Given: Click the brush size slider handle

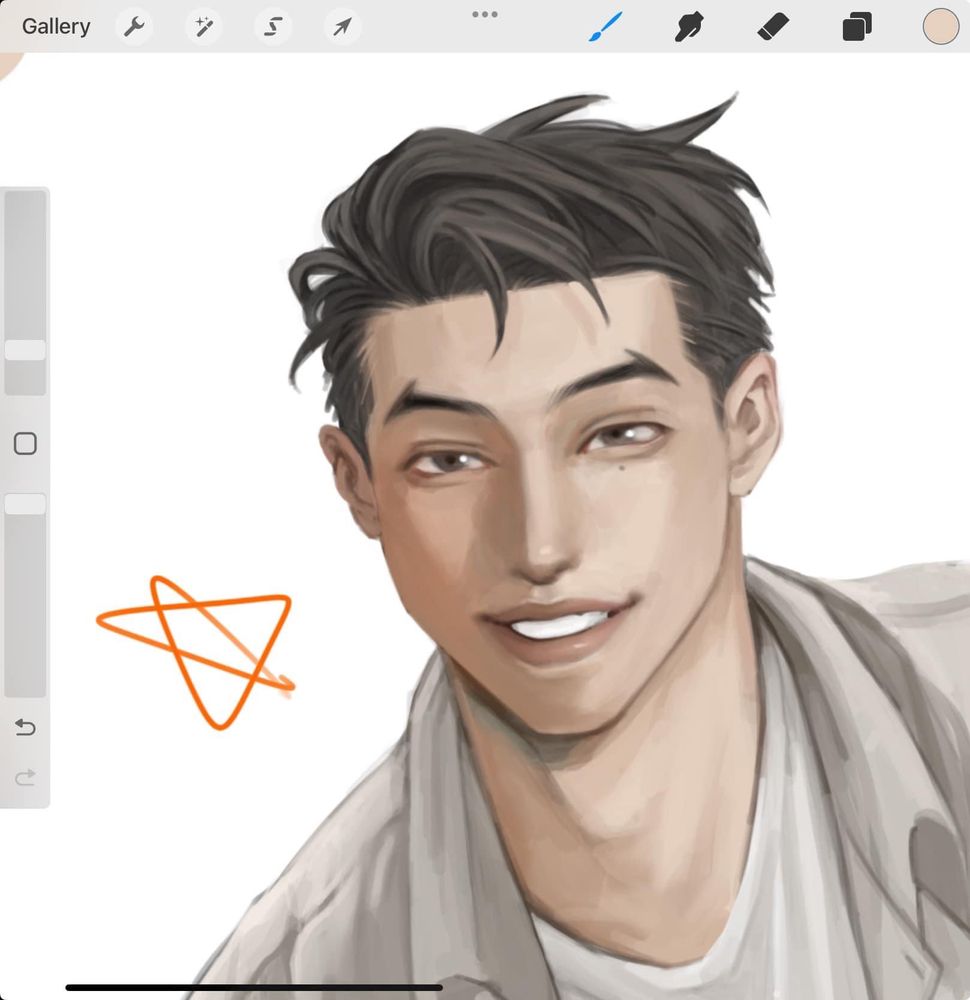Looking at the screenshot, I should [x=26, y=350].
